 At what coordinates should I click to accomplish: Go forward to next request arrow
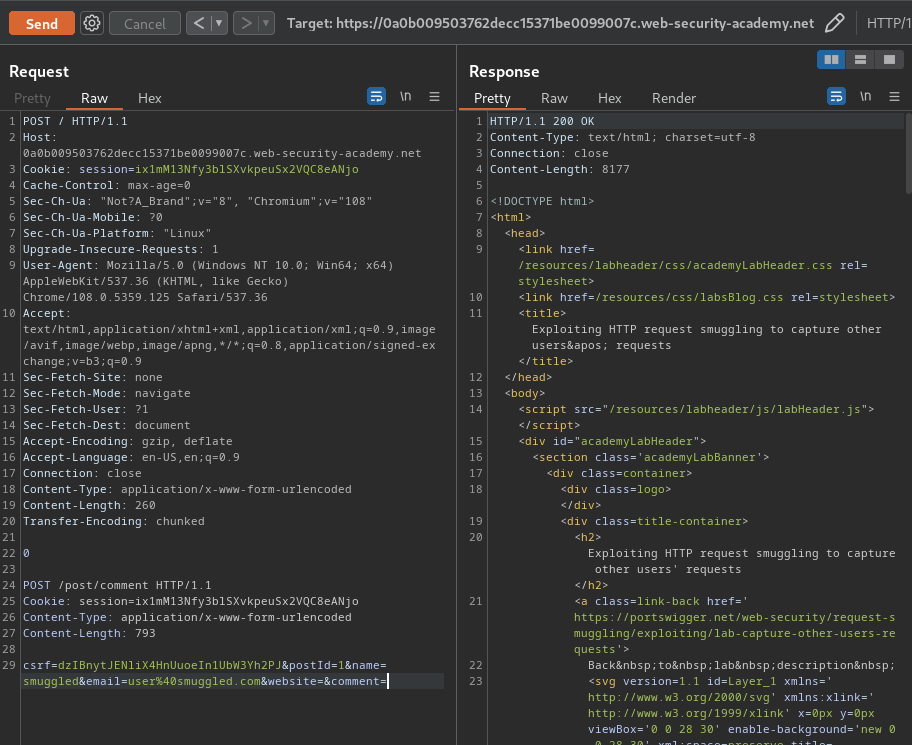[246, 23]
